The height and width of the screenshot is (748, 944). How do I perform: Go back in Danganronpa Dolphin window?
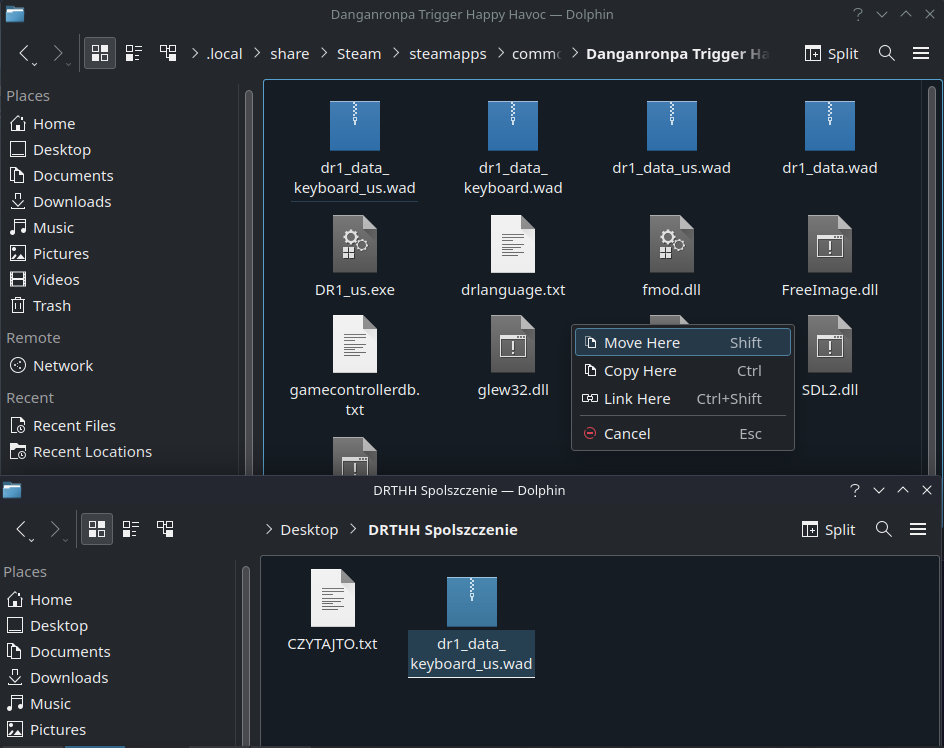coord(24,54)
